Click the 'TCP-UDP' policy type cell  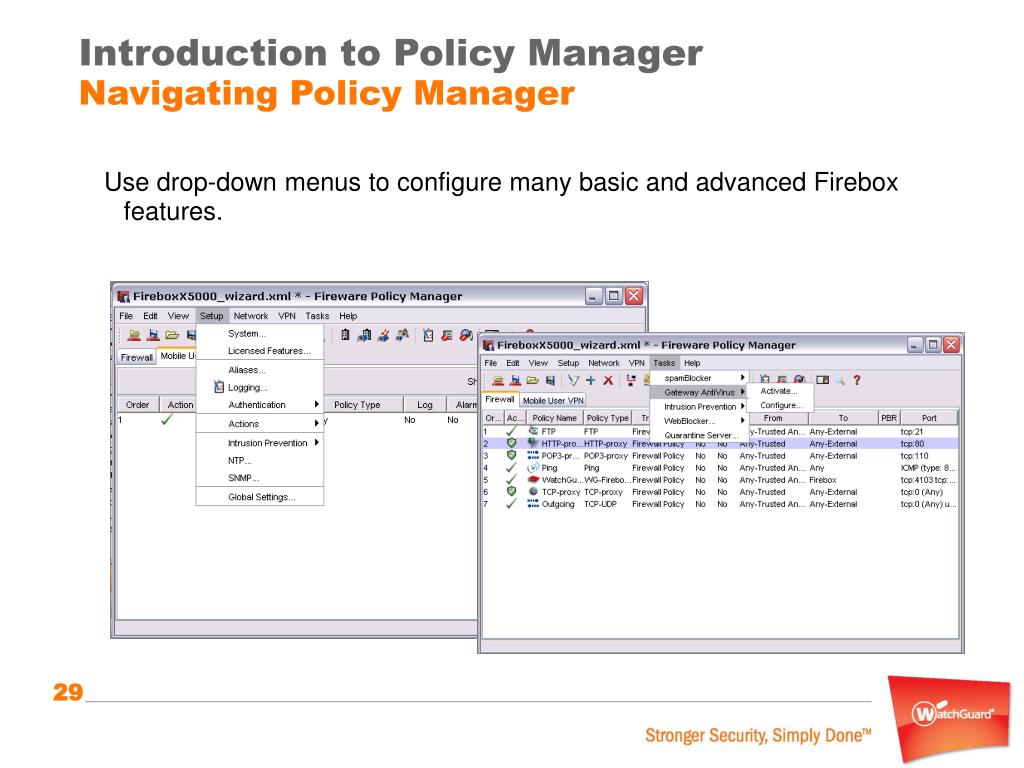(600, 504)
